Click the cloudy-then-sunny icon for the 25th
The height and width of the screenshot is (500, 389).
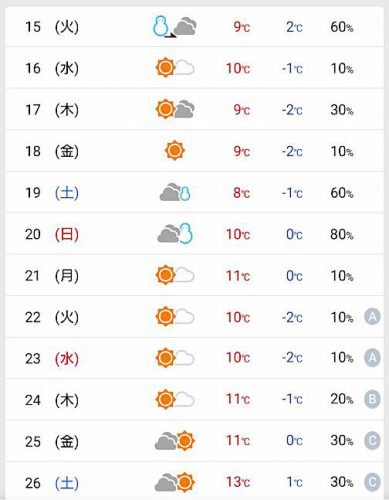[175, 441]
